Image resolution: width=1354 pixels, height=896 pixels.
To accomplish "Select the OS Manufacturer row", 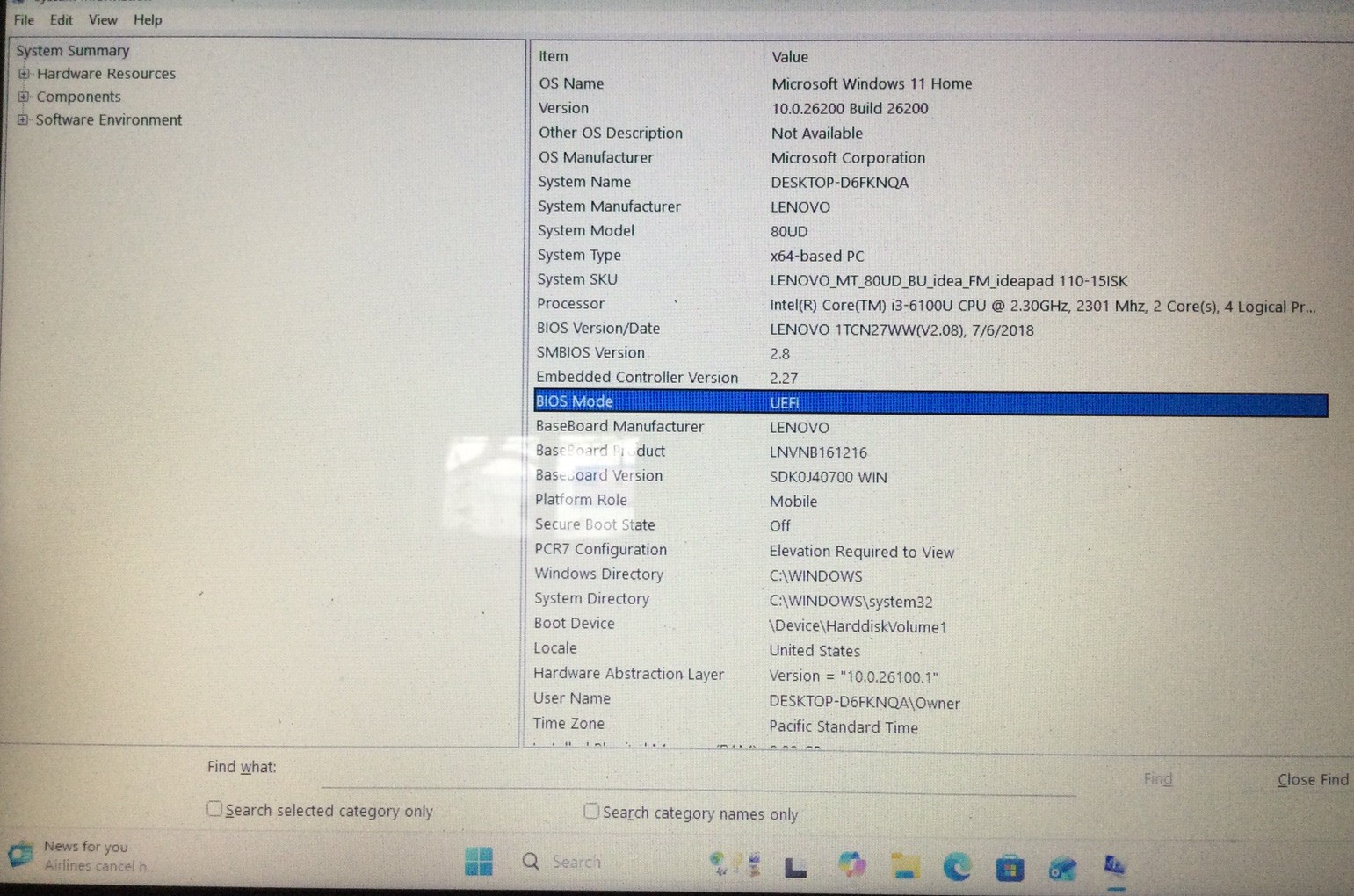I will point(931,157).
